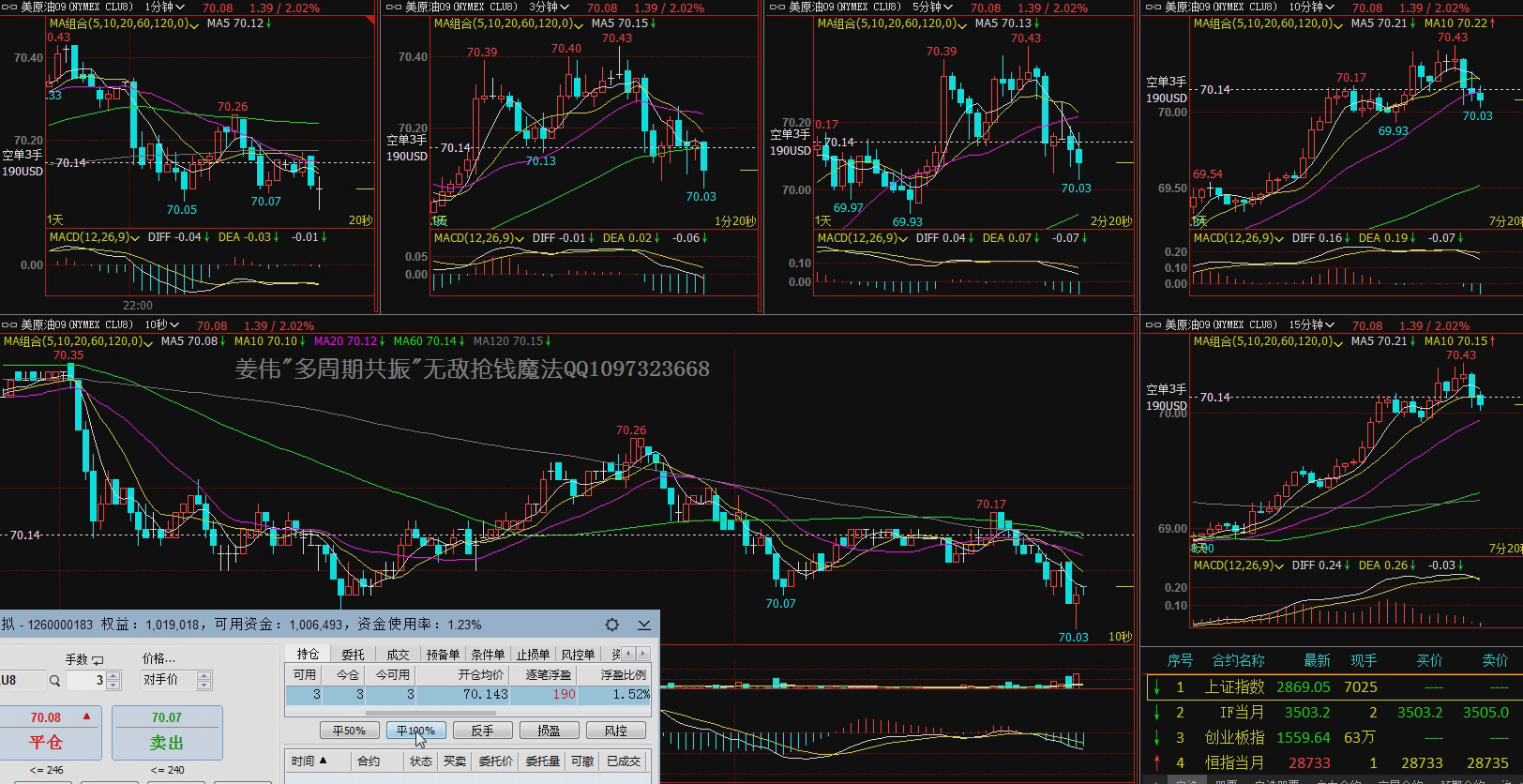Image resolution: width=1523 pixels, height=784 pixels.
Task: Click link icon in the 15分钟 chart header
Action: click(1154, 325)
